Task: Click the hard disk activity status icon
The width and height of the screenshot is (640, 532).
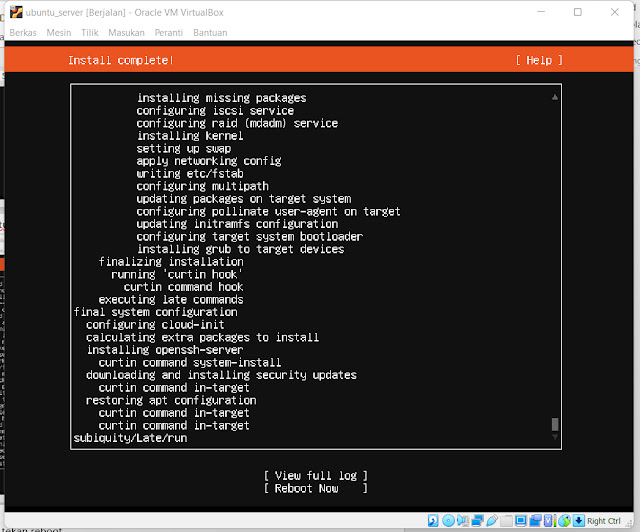Action: click(x=433, y=521)
